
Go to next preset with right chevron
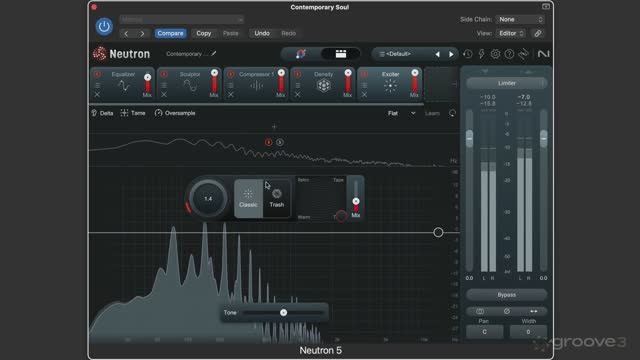(142, 33)
